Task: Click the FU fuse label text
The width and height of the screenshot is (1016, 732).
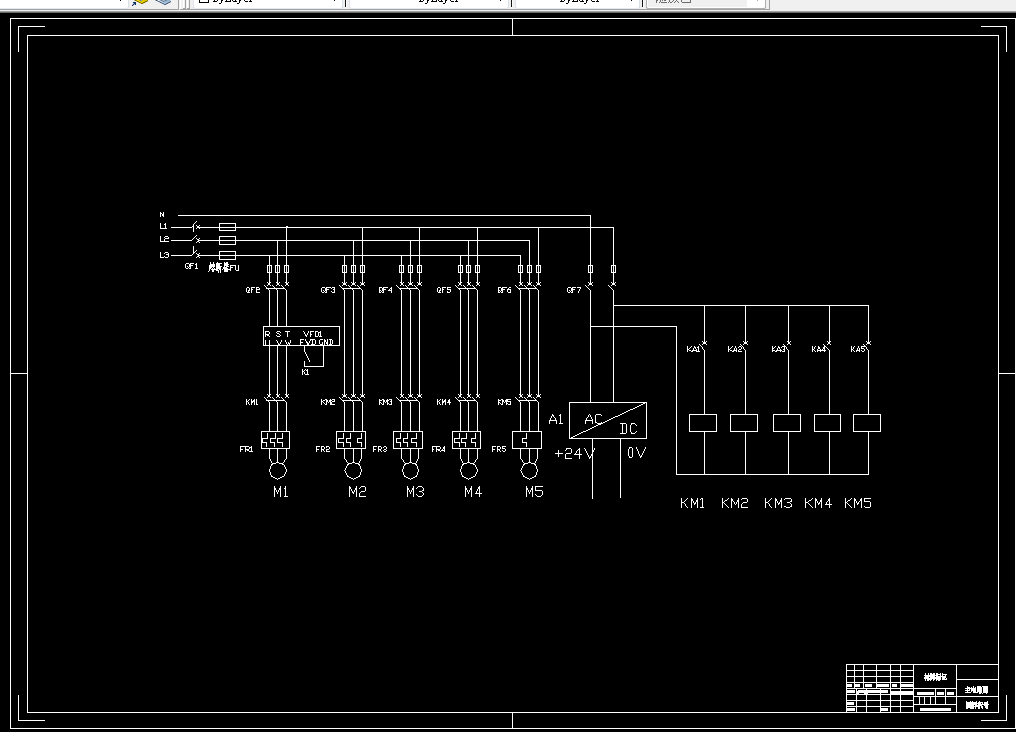Action: (224, 268)
